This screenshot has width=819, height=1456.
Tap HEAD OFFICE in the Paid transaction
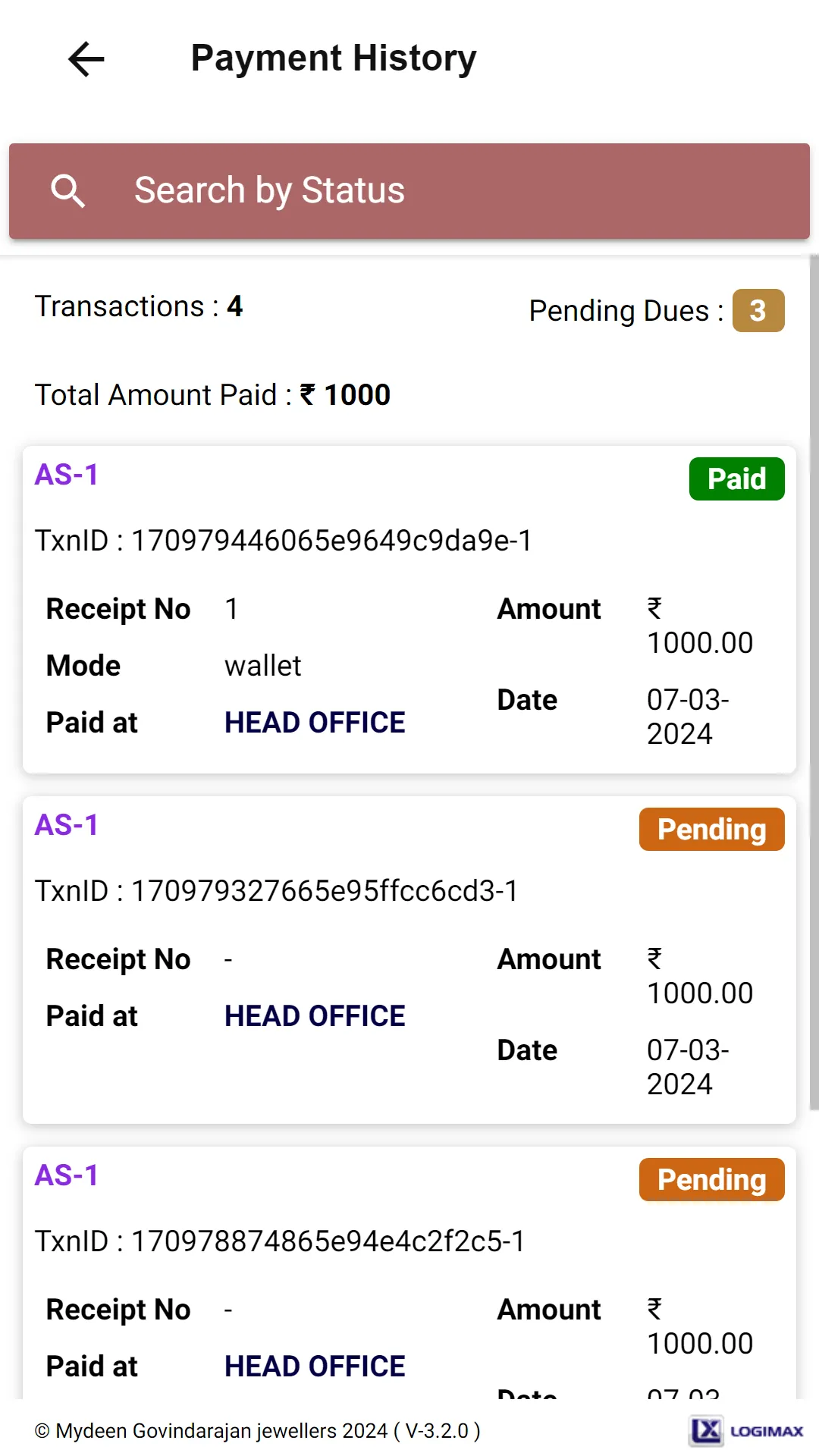pos(315,723)
